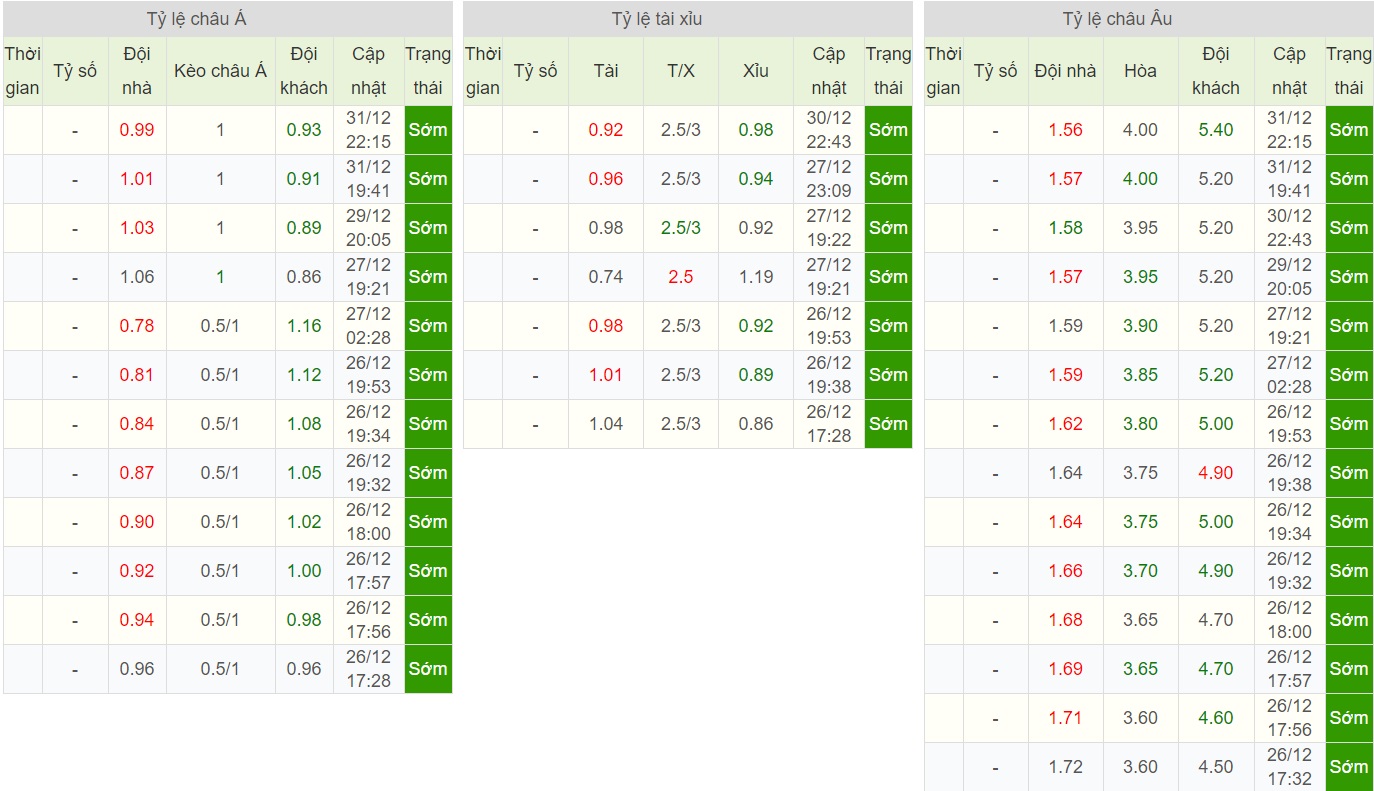Image resolution: width=1374 pixels, height=791 pixels.
Task: Click the Tài odds value 0.74
Action: [x=606, y=277]
